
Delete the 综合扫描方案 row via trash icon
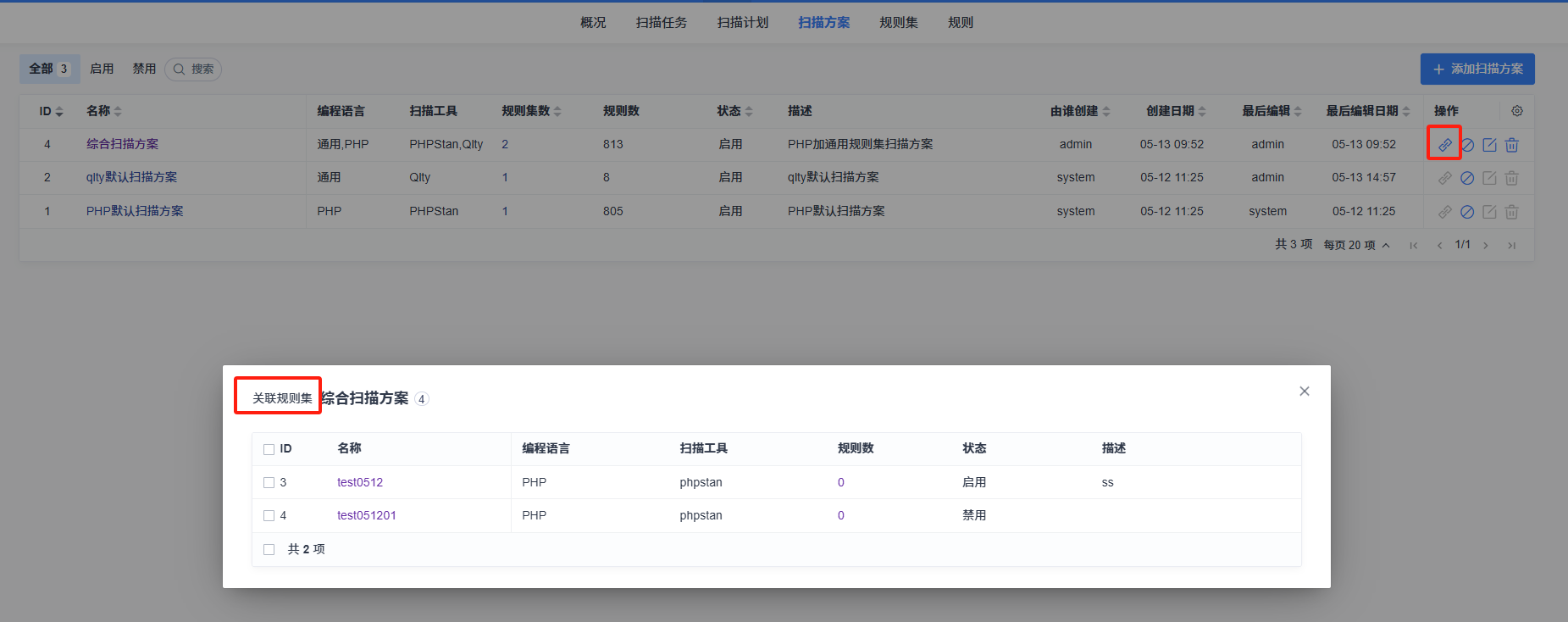1512,145
